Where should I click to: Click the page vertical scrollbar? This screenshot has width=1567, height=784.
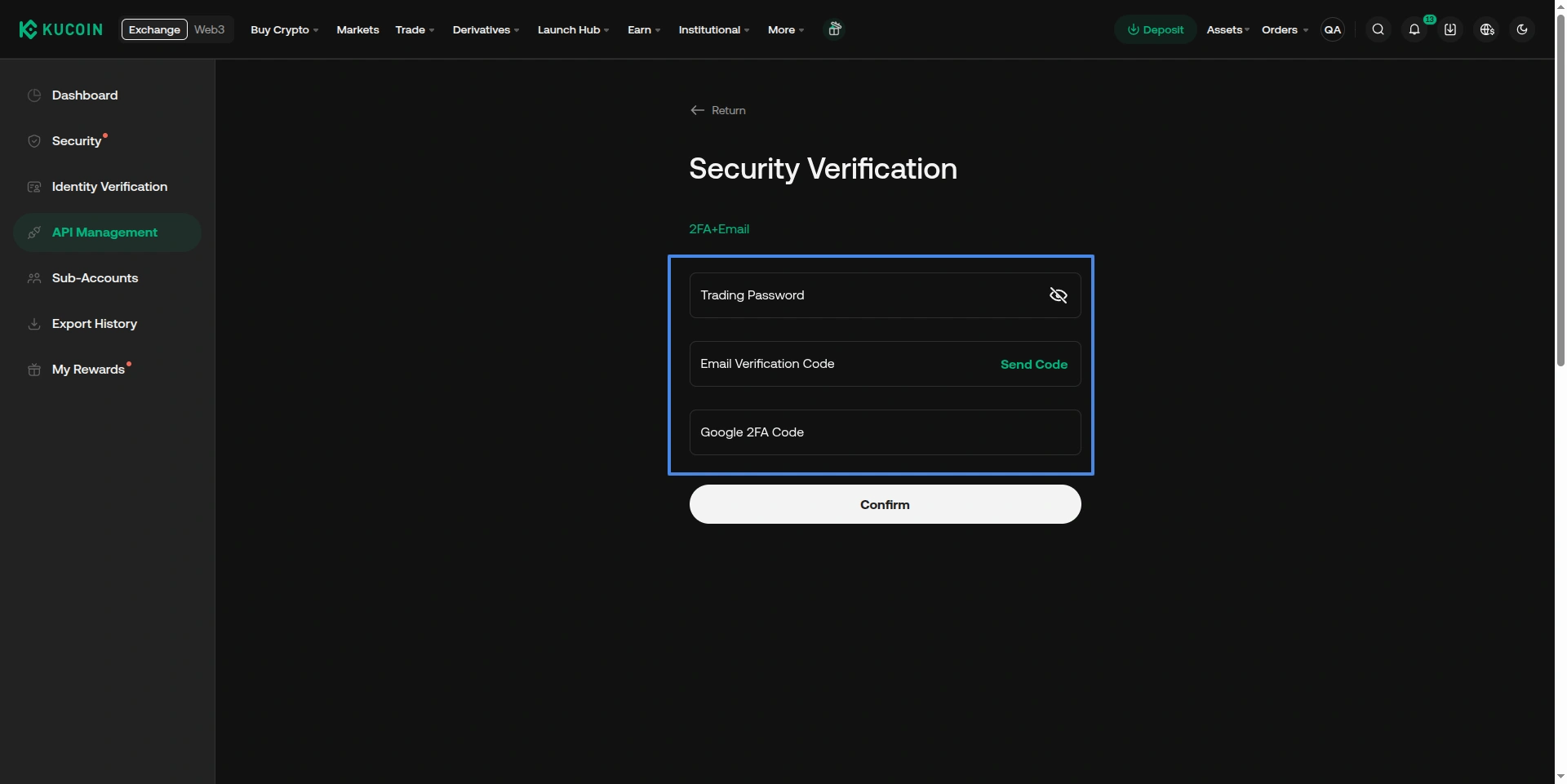pyautogui.click(x=1560, y=192)
